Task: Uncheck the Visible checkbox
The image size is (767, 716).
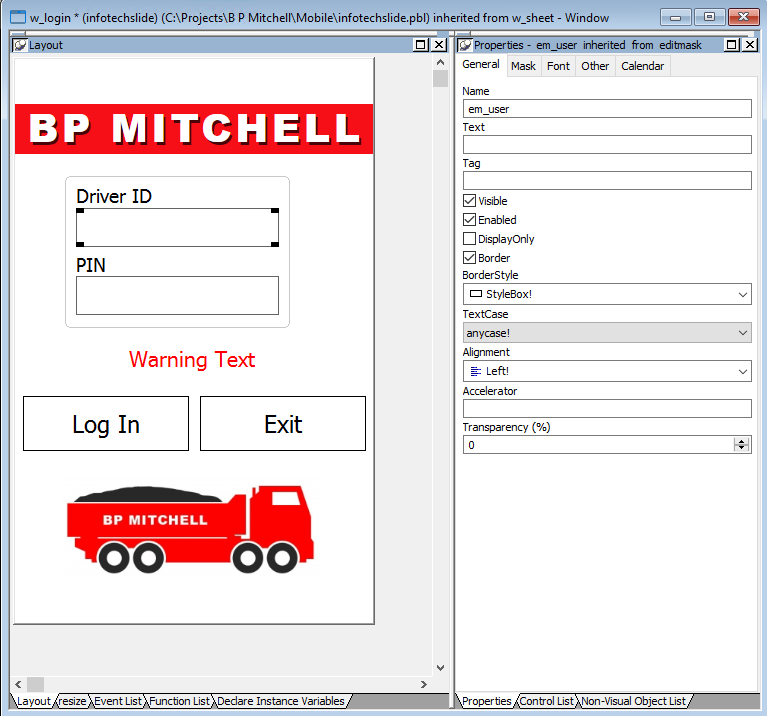Action: [x=469, y=201]
